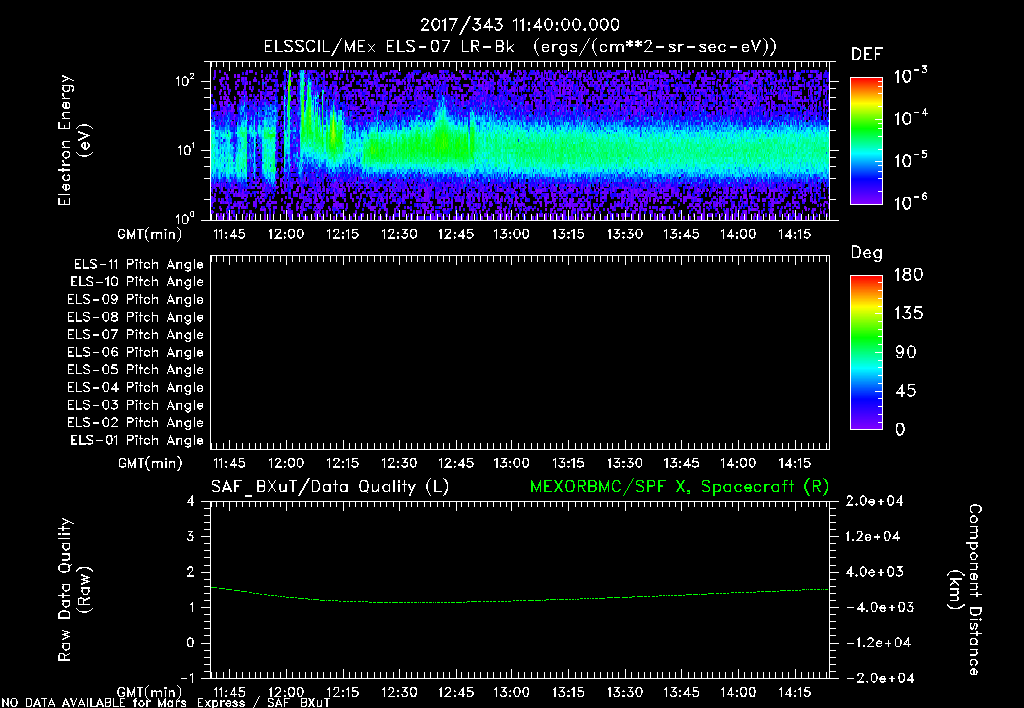Select the DEF legend heading
The height and width of the screenshot is (708, 1024).
tap(867, 55)
